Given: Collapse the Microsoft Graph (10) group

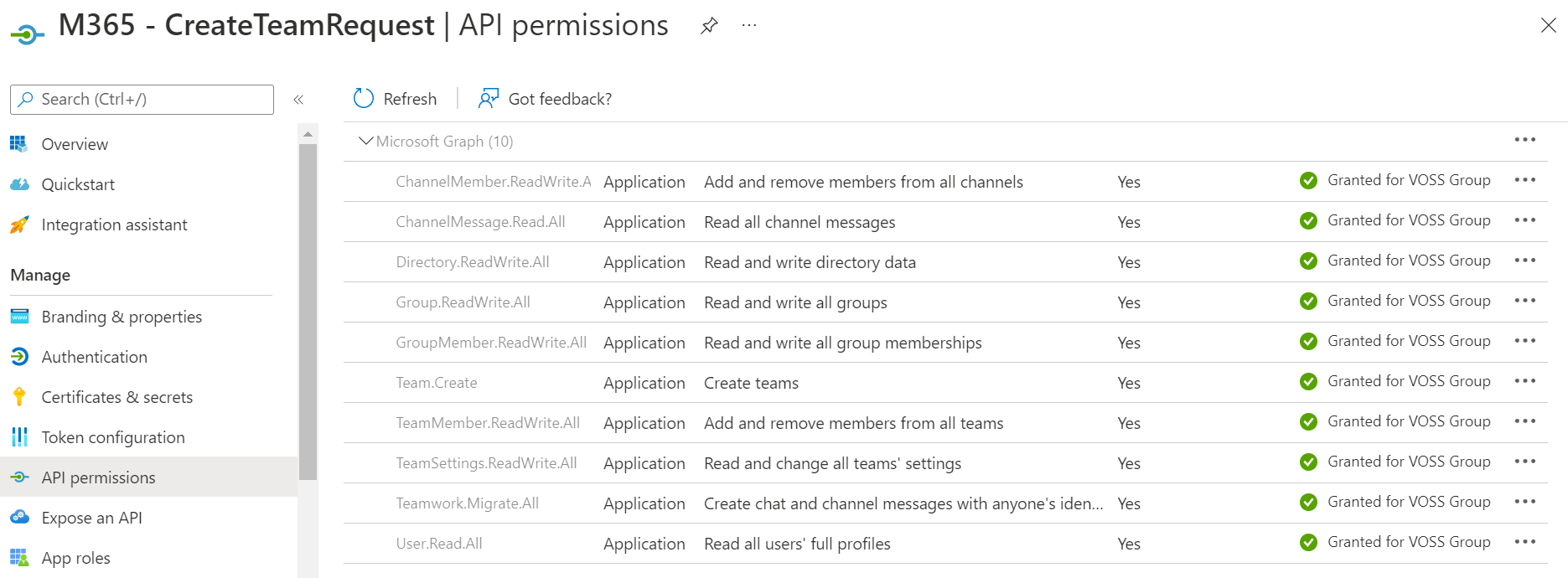Looking at the screenshot, I should [x=365, y=141].
